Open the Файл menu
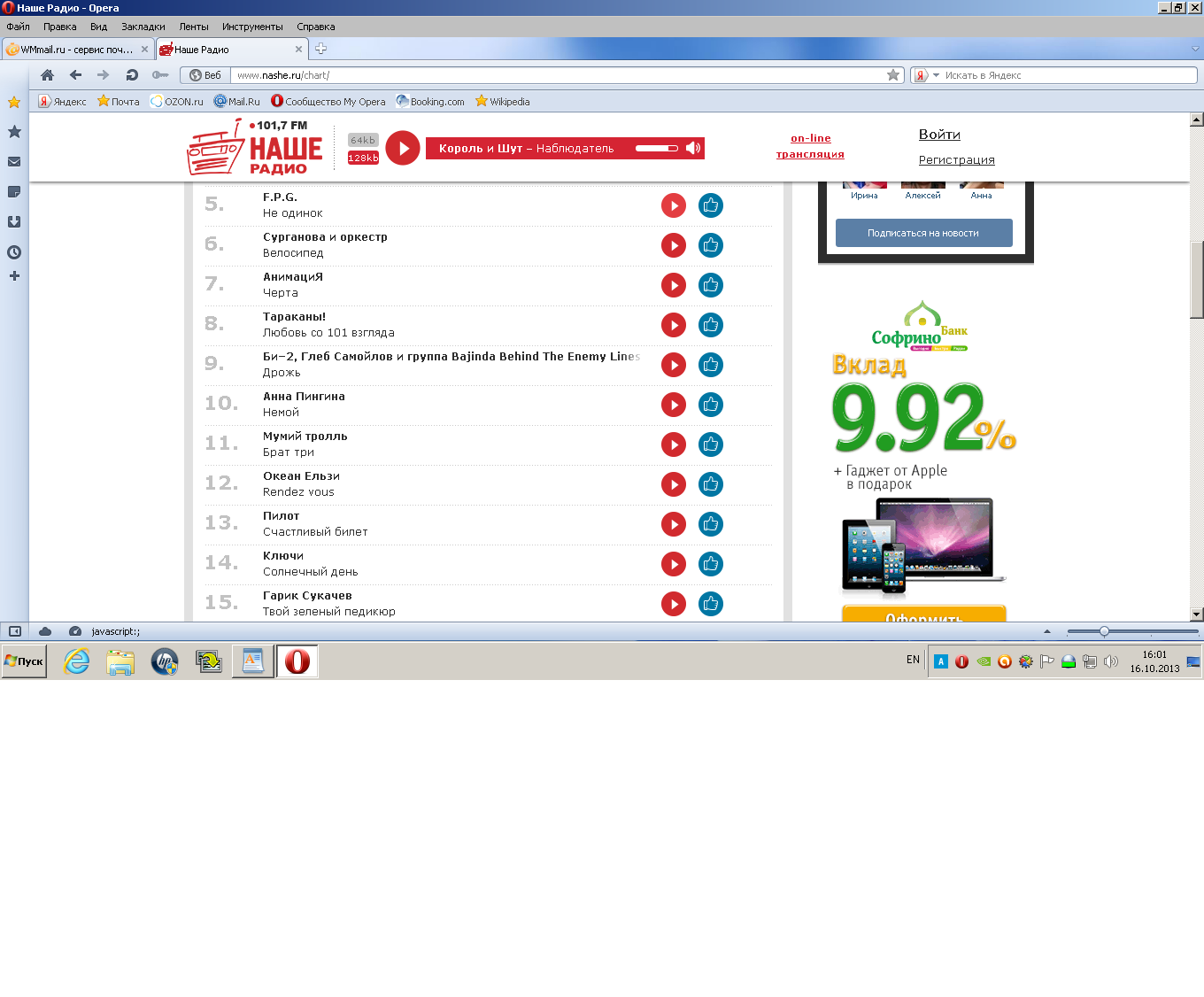Viewport: 1204px width, 997px height. (x=18, y=27)
